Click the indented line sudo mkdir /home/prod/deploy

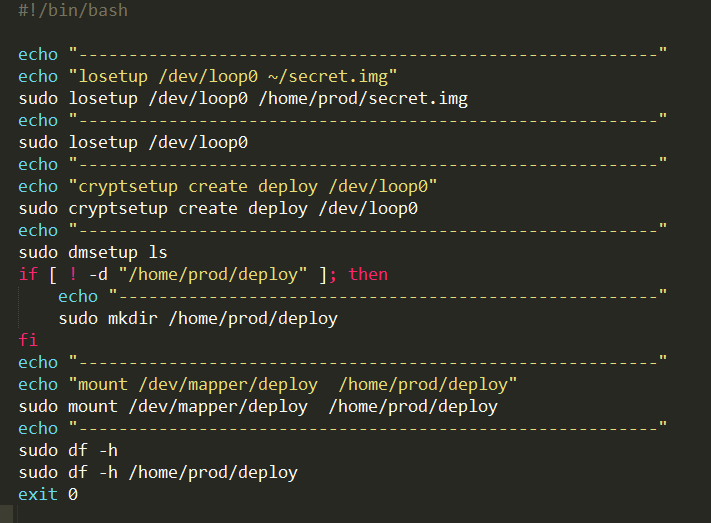click(198, 318)
